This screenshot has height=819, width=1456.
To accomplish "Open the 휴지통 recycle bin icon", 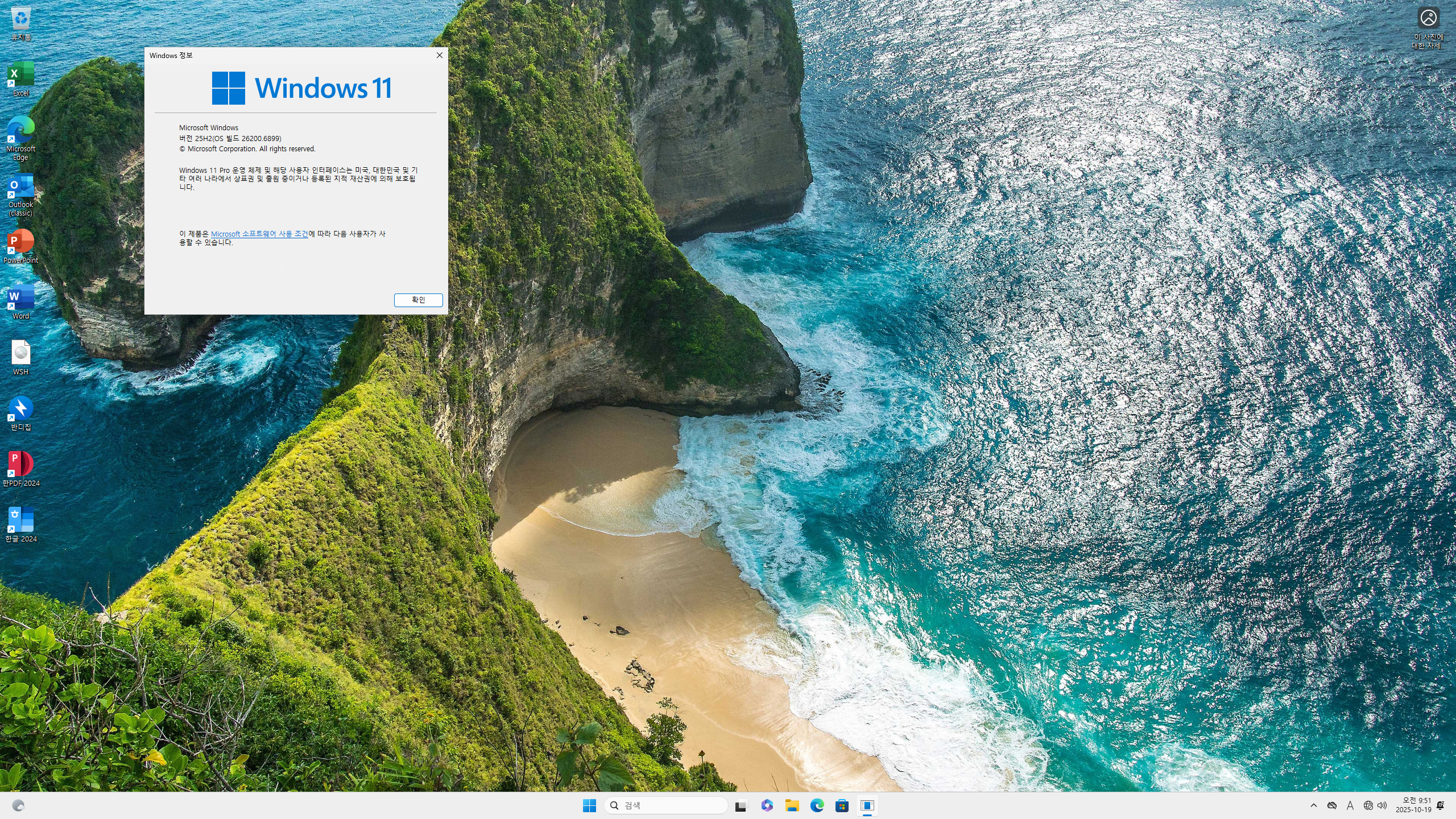I will (x=20, y=22).
